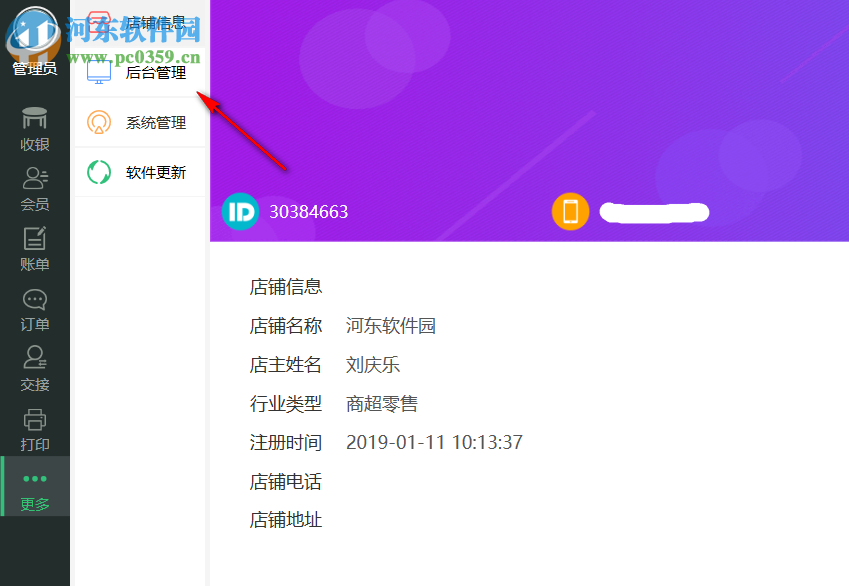
Task: Open the 账单 bills section
Action: [35, 250]
